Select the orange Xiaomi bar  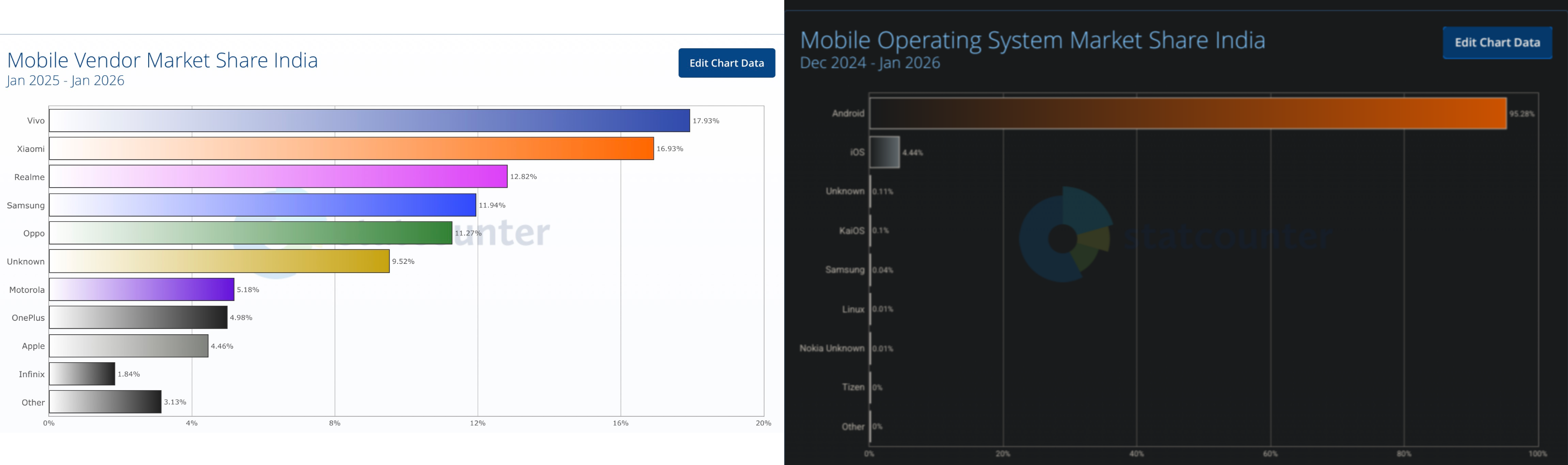(351, 149)
